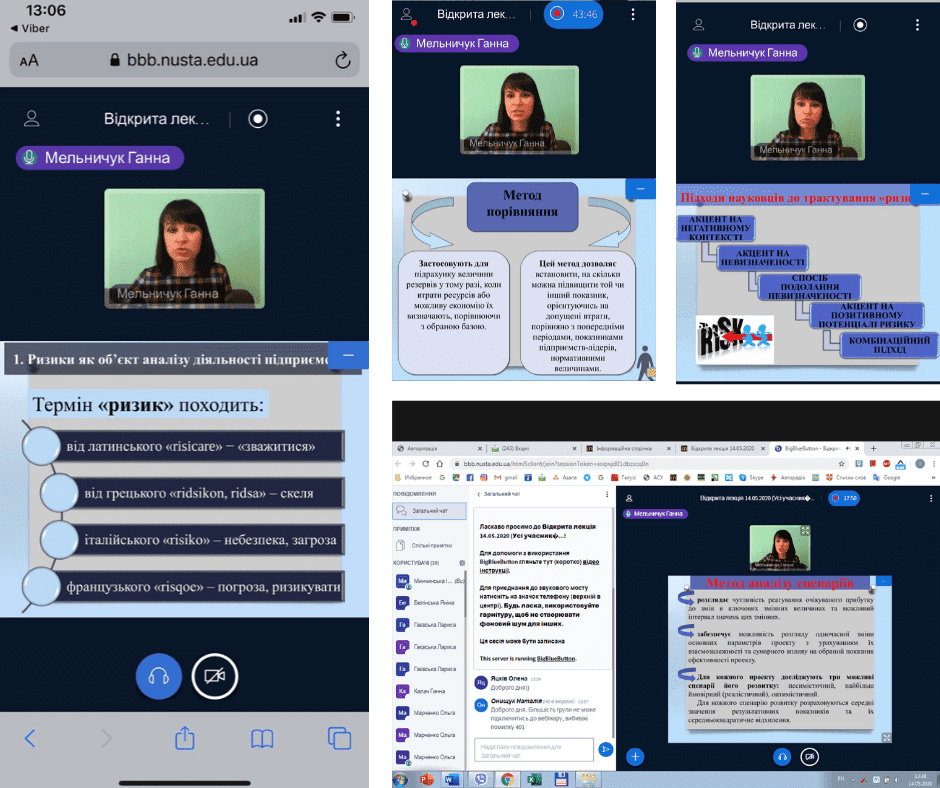Switch to Авторизація browser tab
The width and height of the screenshot is (940, 788).
pyautogui.click(x=438, y=448)
